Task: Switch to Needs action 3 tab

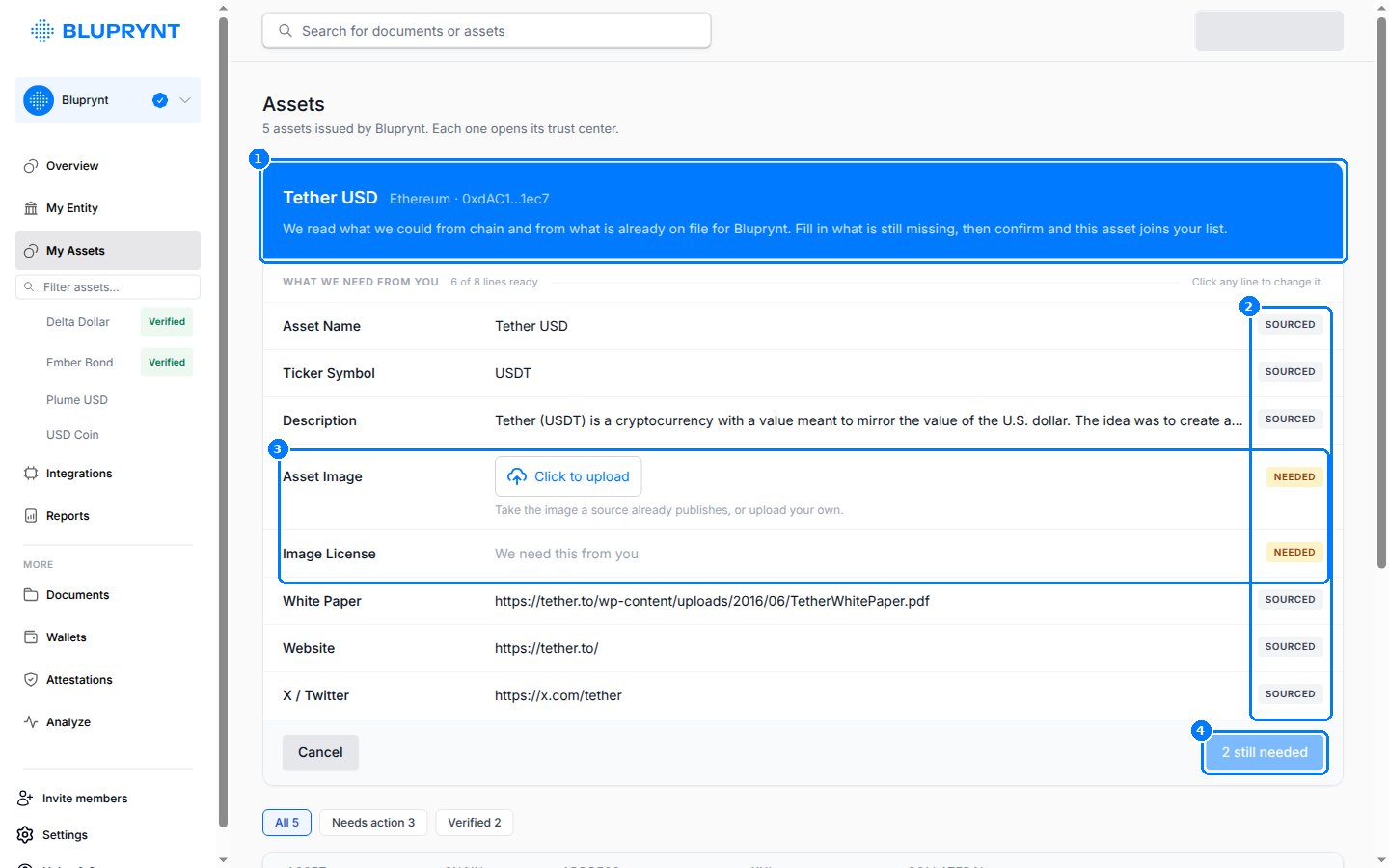Action: (373, 823)
